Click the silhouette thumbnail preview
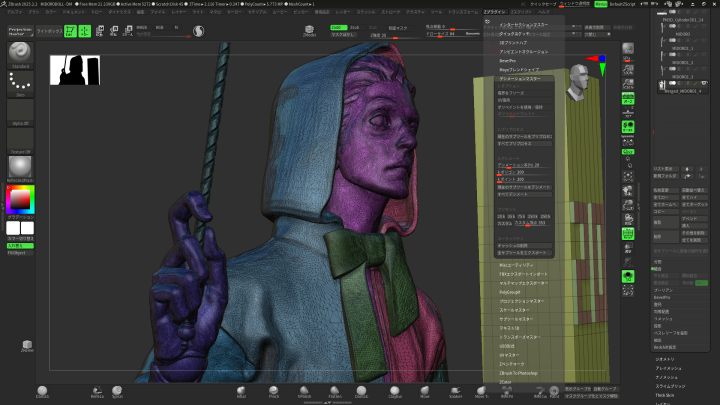 point(75,70)
